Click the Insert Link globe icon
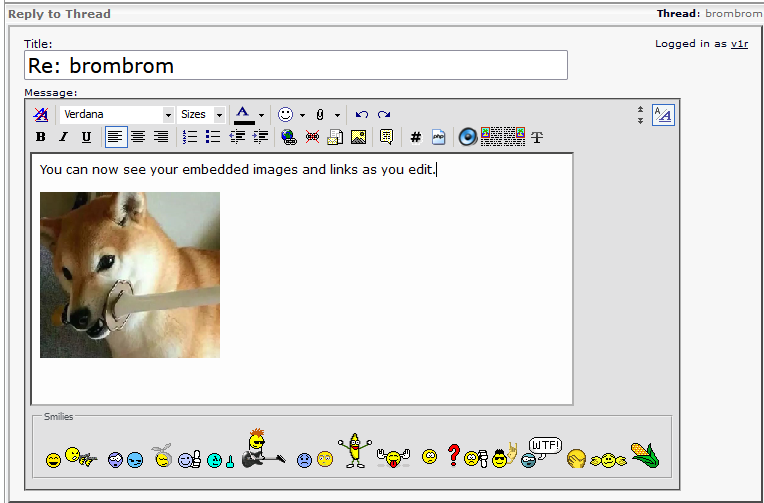Image resolution: width=764 pixels, height=503 pixels. [289, 137]
